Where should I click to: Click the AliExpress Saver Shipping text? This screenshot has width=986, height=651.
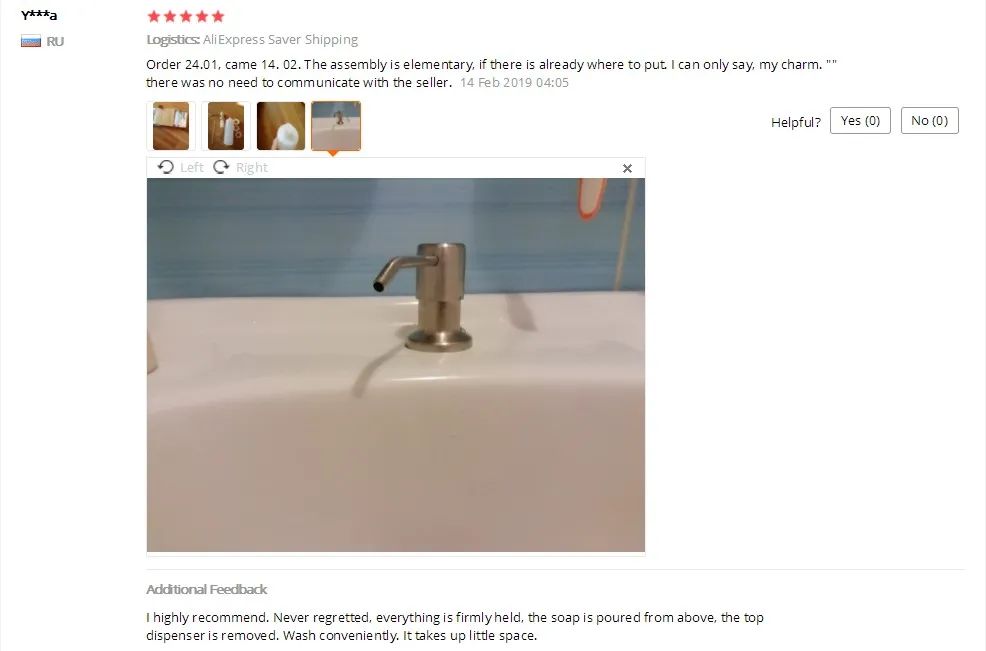coord(280,40)
